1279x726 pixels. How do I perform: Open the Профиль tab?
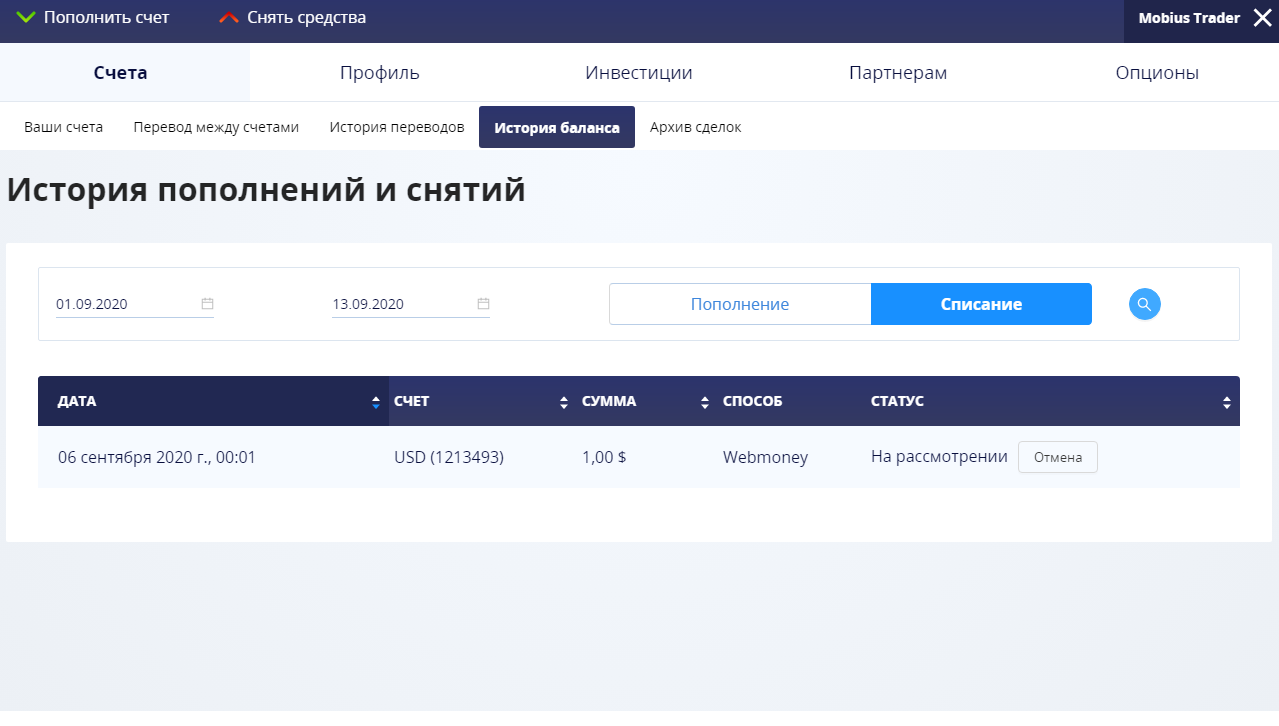pos(379,73)
